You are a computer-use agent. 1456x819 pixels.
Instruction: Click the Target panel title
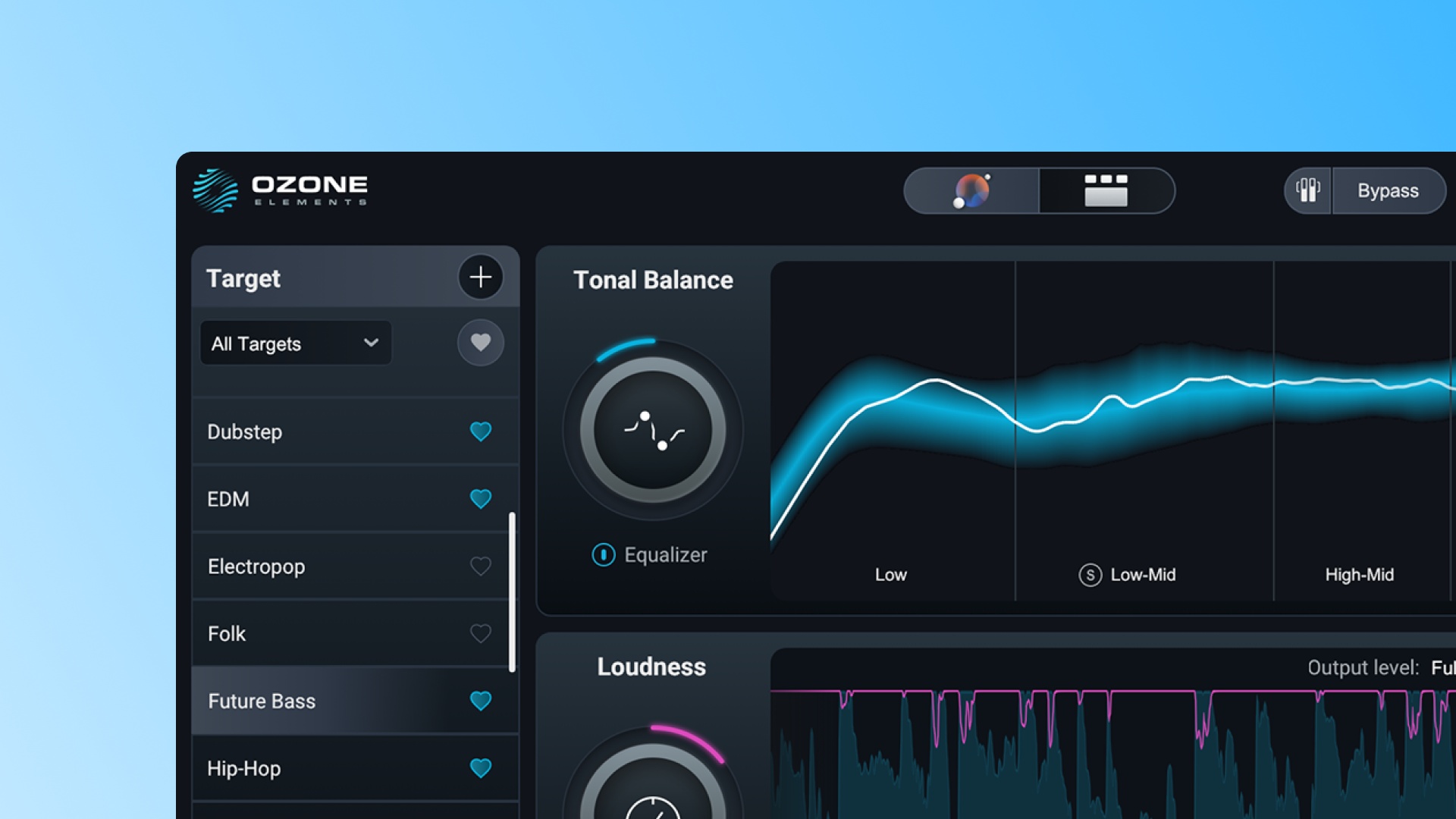[x=243, y=278]
